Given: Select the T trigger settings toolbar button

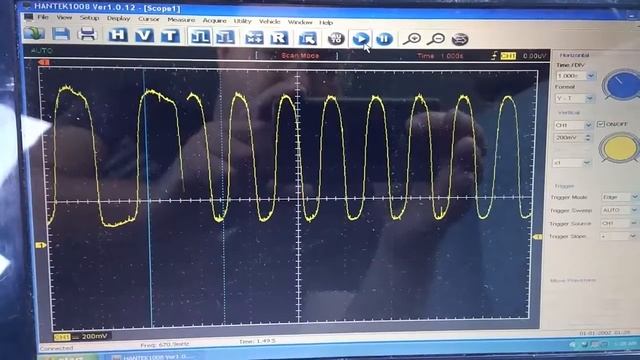Looking at the screenshot, I should pos(170,36).
